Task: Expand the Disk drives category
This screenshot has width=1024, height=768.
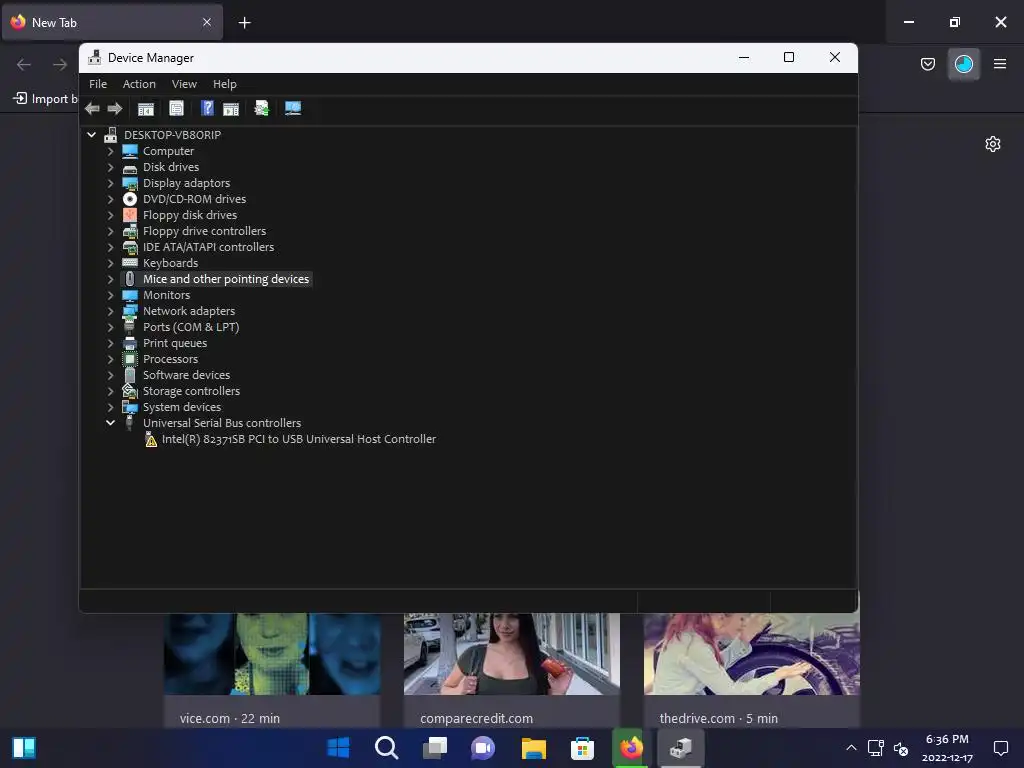Action: click(x=110, y=167)
